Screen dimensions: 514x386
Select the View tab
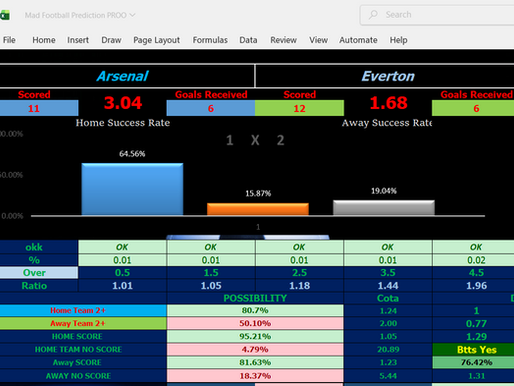click(318, 40)
